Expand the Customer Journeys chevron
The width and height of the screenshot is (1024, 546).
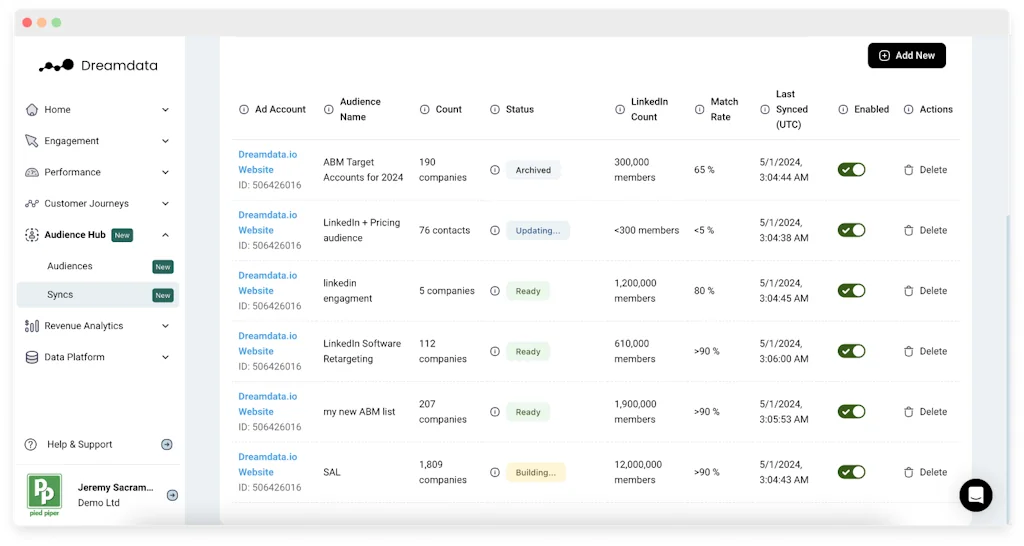point(165,204)
